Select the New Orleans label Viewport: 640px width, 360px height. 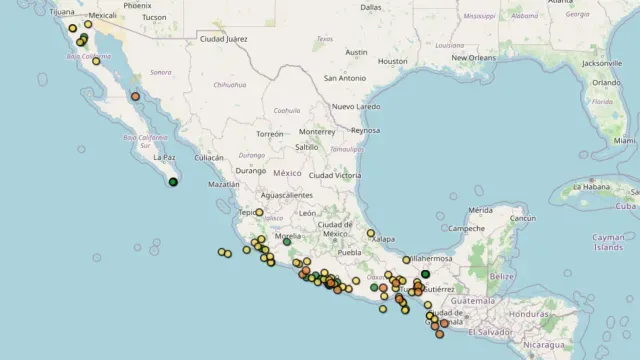(x=473, y=58)
